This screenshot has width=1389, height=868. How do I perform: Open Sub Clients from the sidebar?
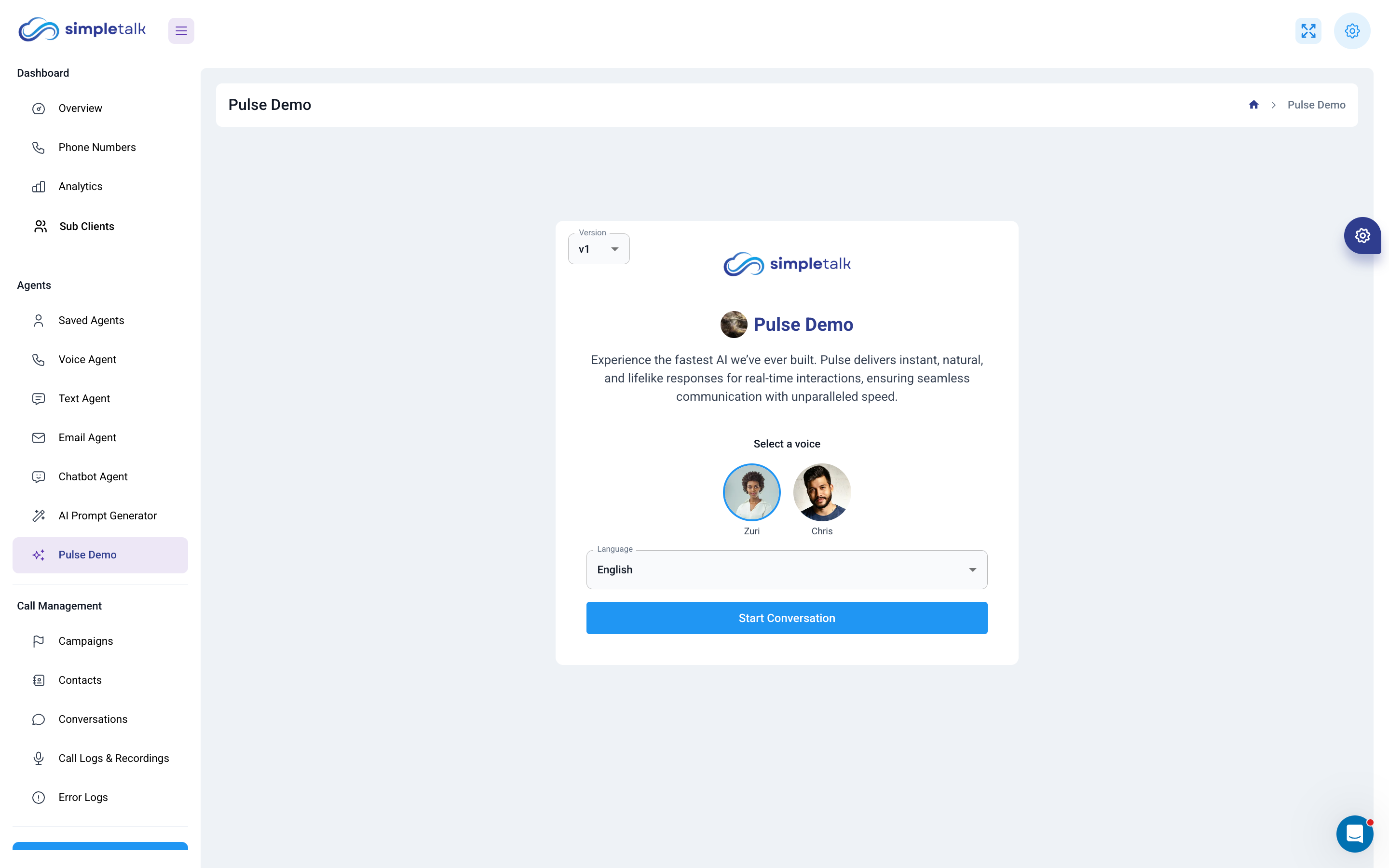pos(86,226)
